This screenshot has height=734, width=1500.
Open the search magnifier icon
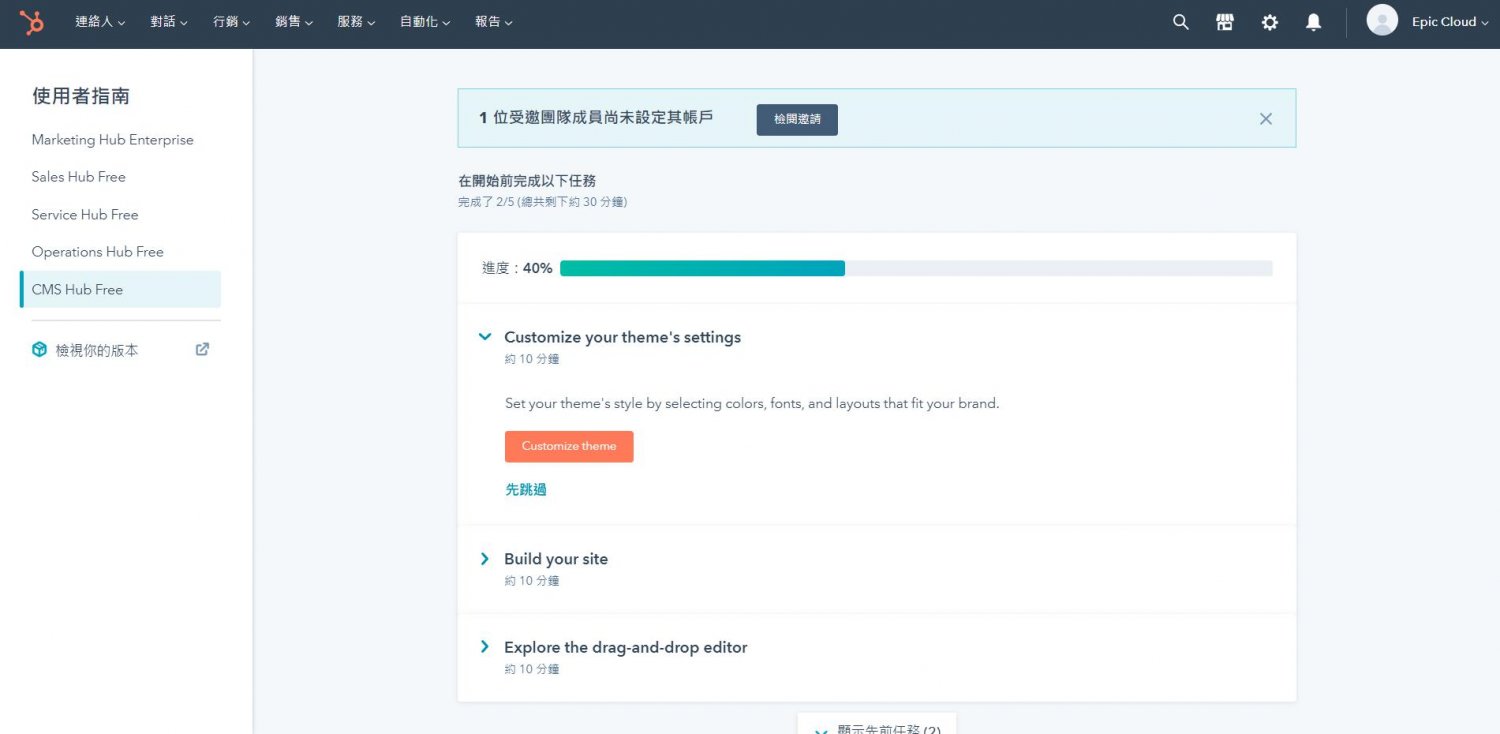1181,22
